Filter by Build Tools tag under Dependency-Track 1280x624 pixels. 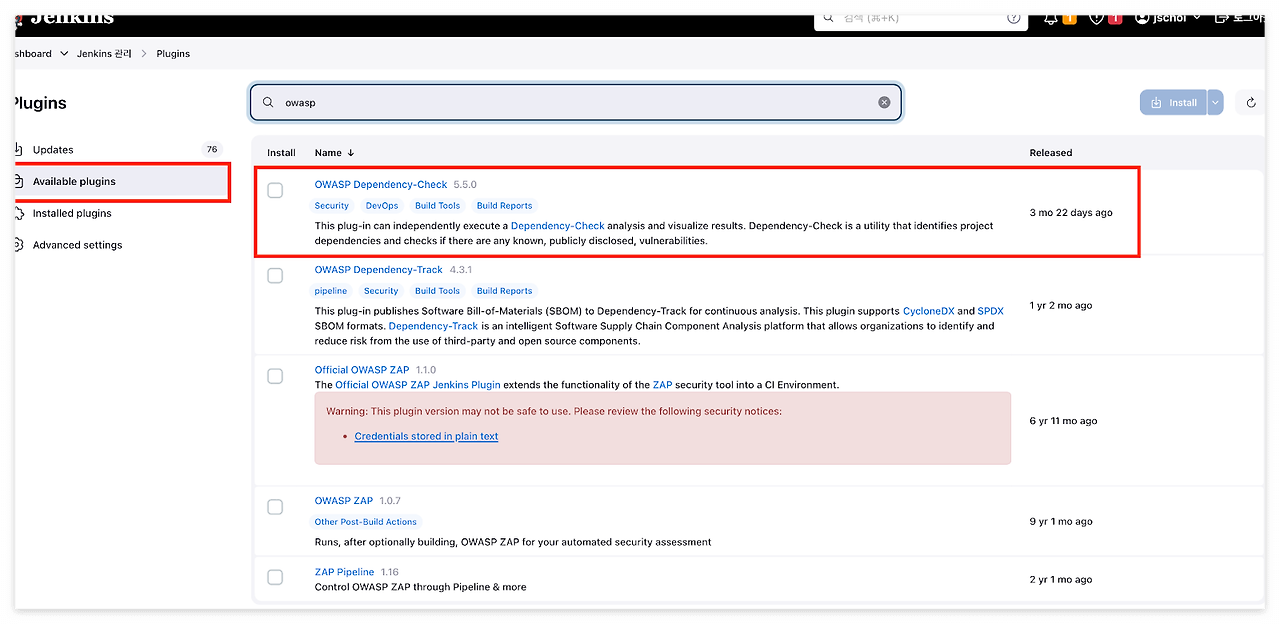[x=438, y=291]
